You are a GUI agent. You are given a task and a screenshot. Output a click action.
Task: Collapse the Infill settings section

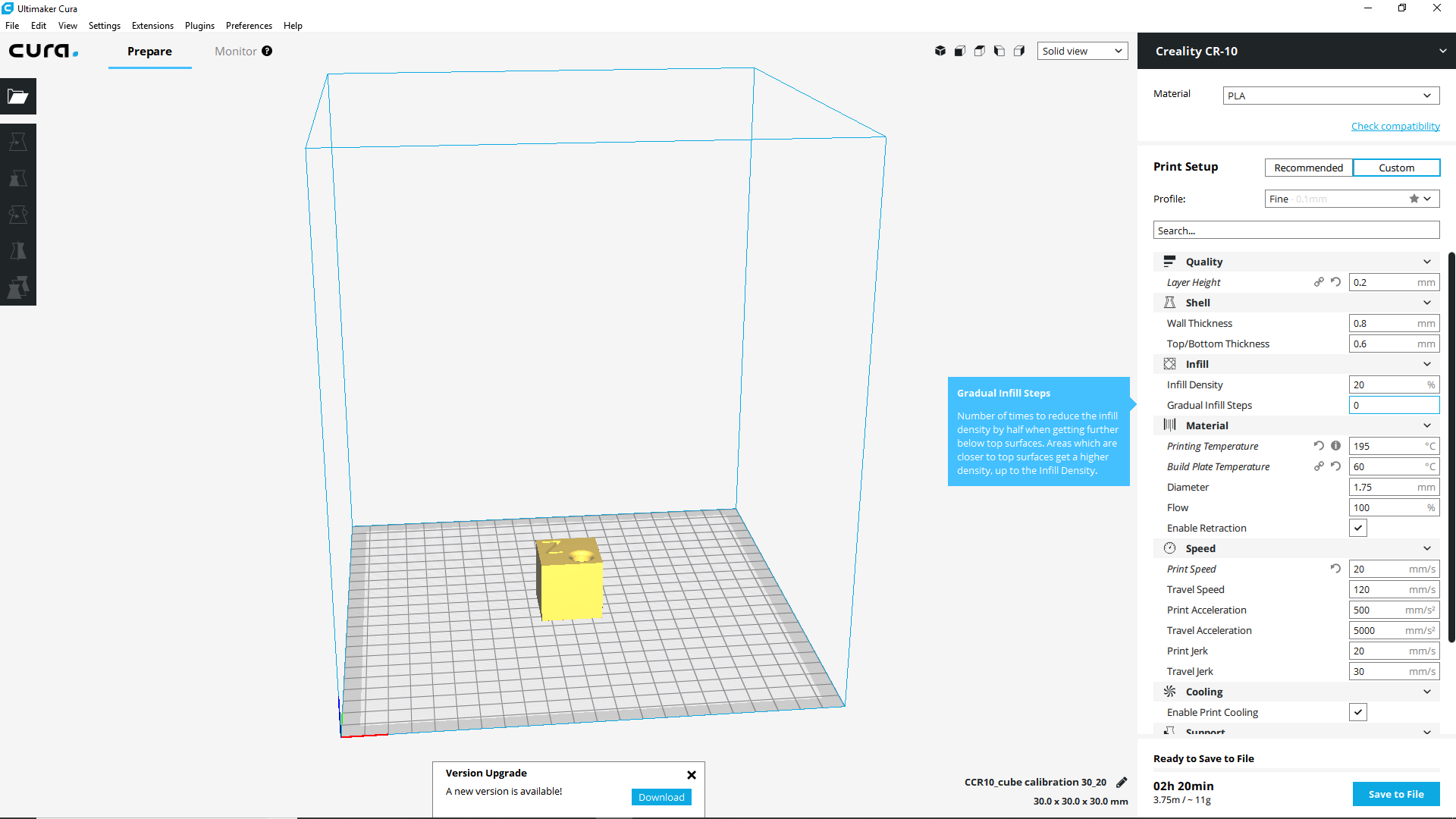(x=1297, y=364)
